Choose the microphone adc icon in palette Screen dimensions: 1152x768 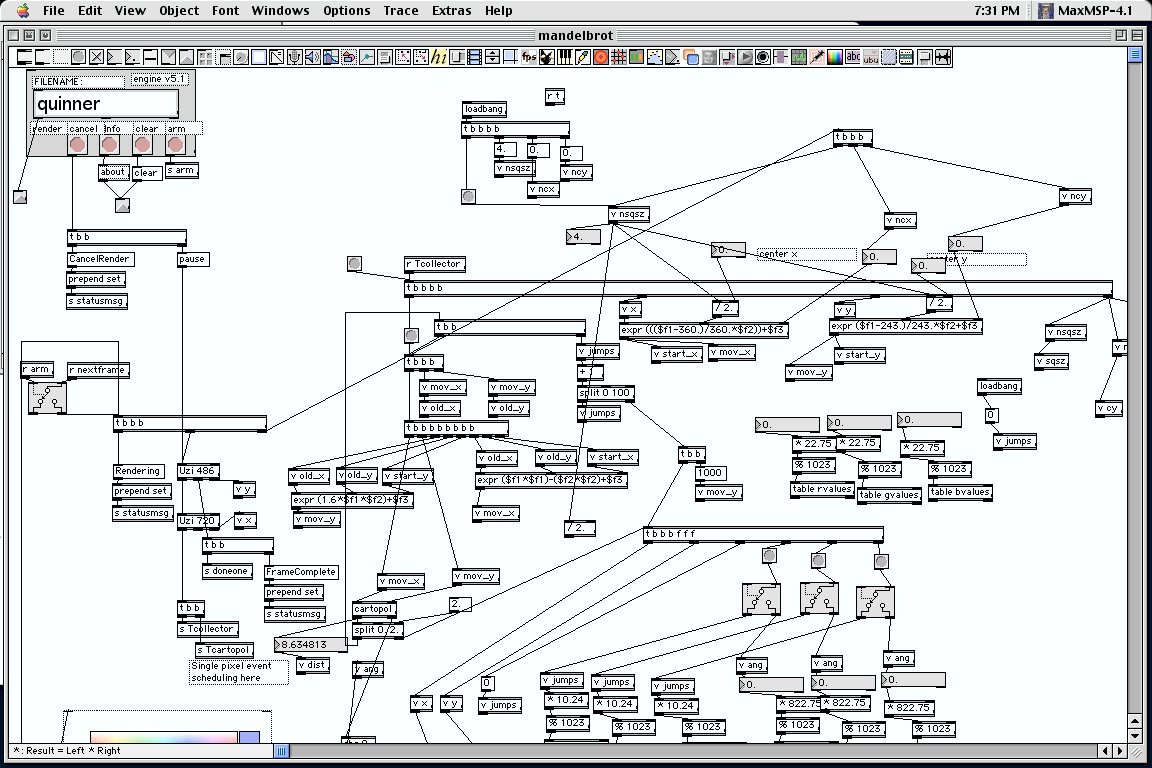pyautogui.click(x=294, y=57)
